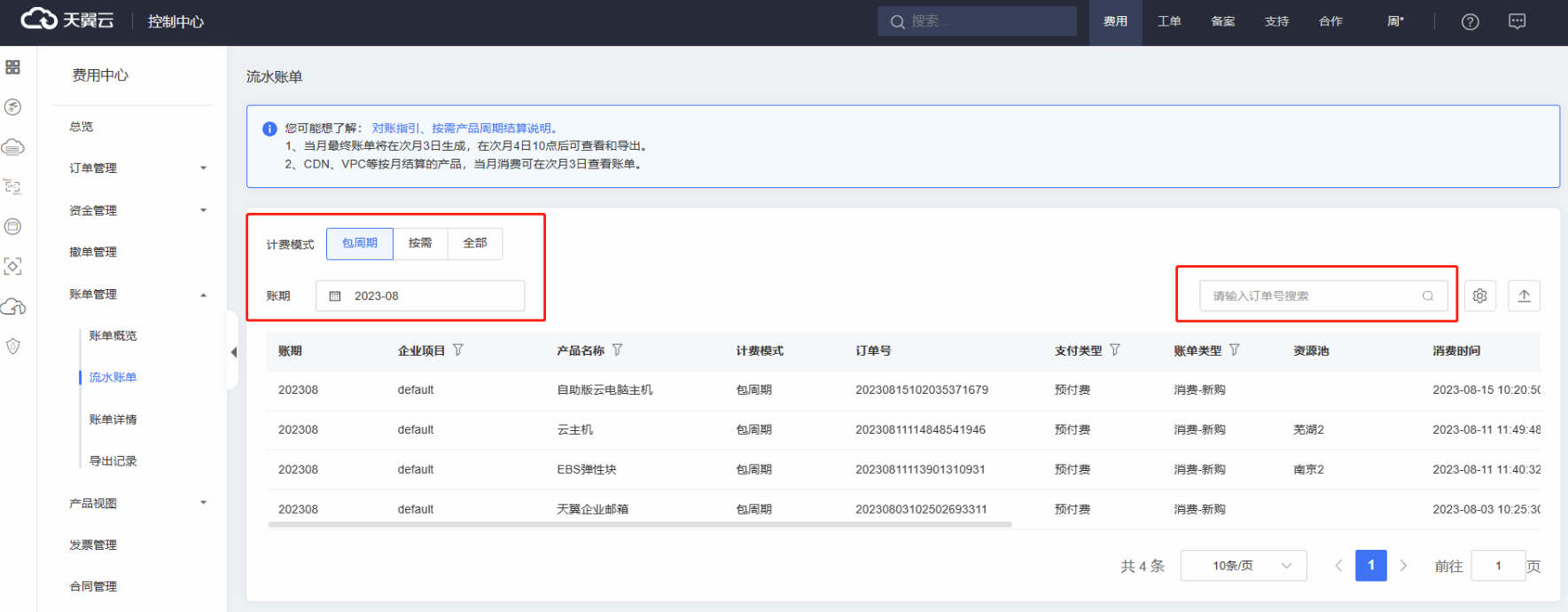This screenshot has width=1568, height=612.
Task: Open the message chat icon in header
Action: [x=1517, y=22]
